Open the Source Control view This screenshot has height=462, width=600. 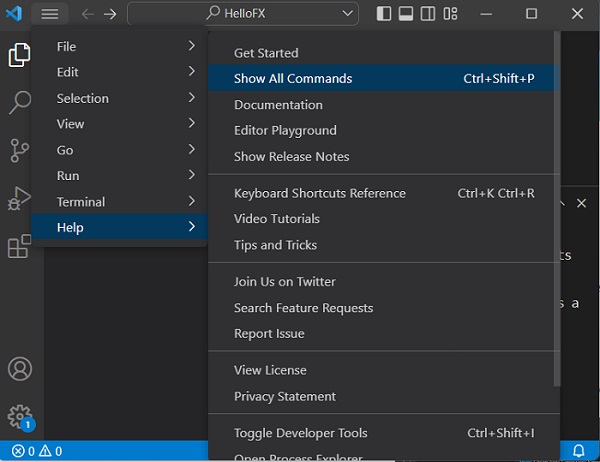[x=19, y=150]
